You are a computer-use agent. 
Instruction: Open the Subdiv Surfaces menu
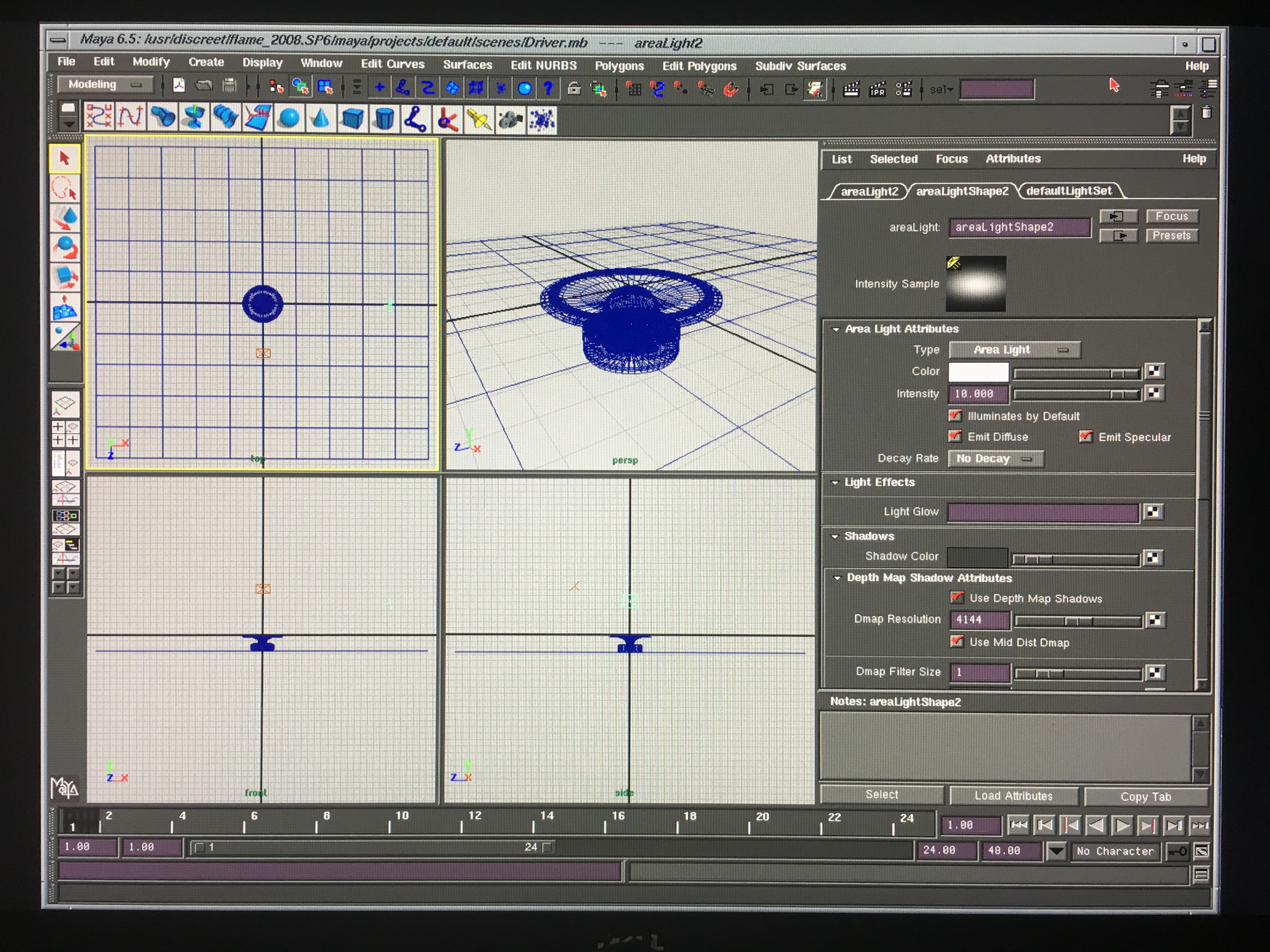pyautogui.click(x=800, y=66)
